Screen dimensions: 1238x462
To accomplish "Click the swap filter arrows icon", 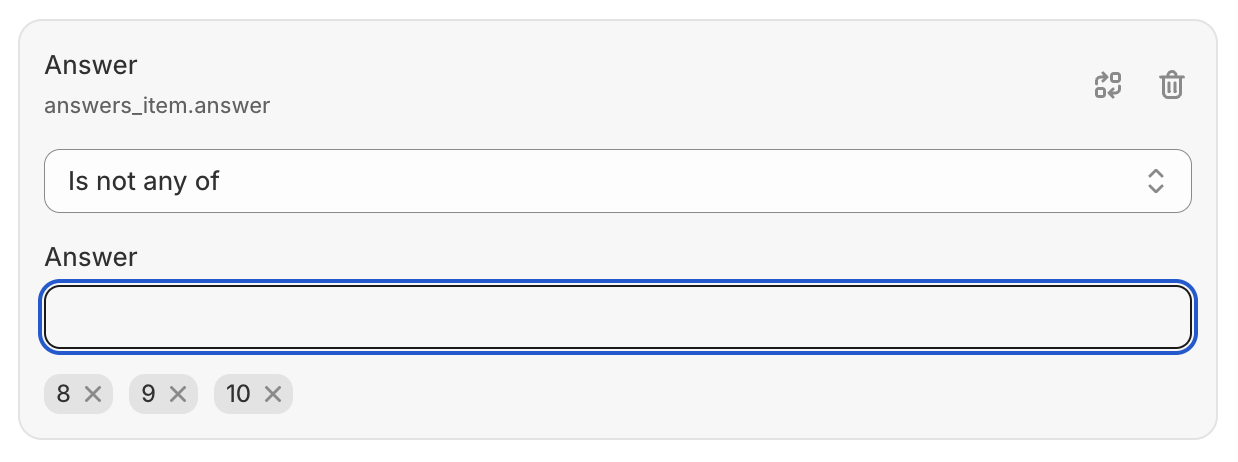I will tap(1108, 85).
